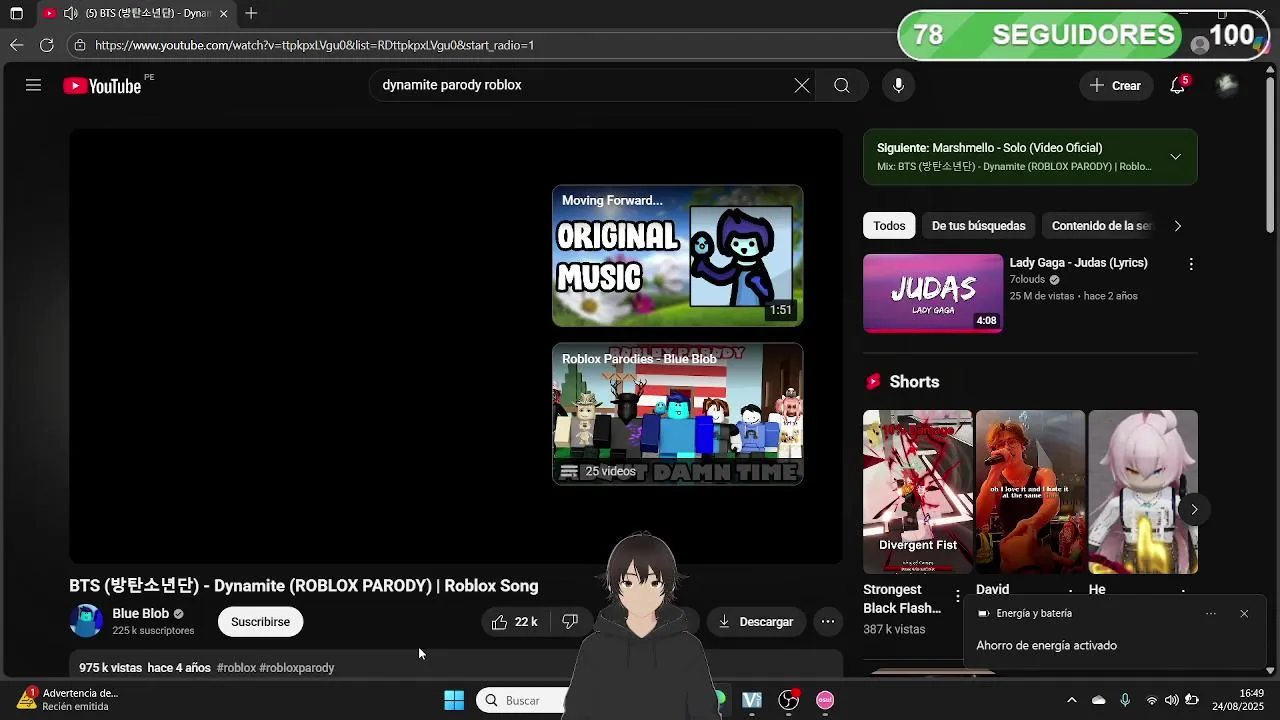Open the pink circular taskbar app
Image resolution: width=1280 pixels, height=720 pixels.
click(x=825, y=700)
